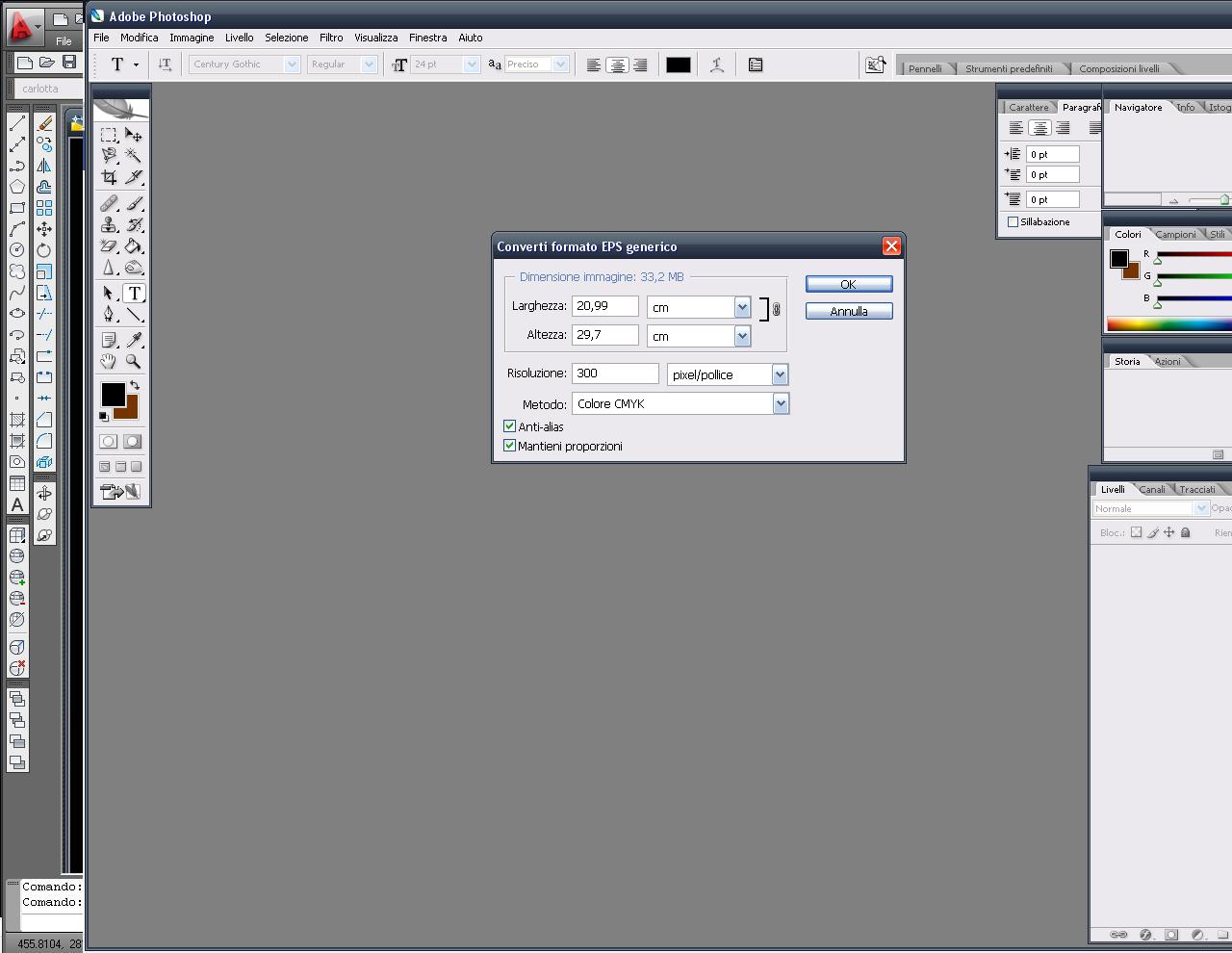Image resolution: width=1232 pixels, height=953 pixels.
Task: Click the text color swatch in options bar
Action: (x=679, y=64)
